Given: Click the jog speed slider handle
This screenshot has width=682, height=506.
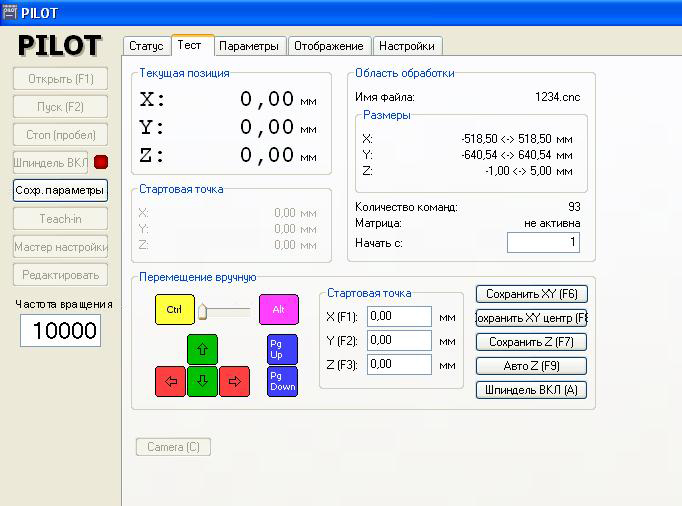Looking at the screenshot, I should [x=201, y=311].
